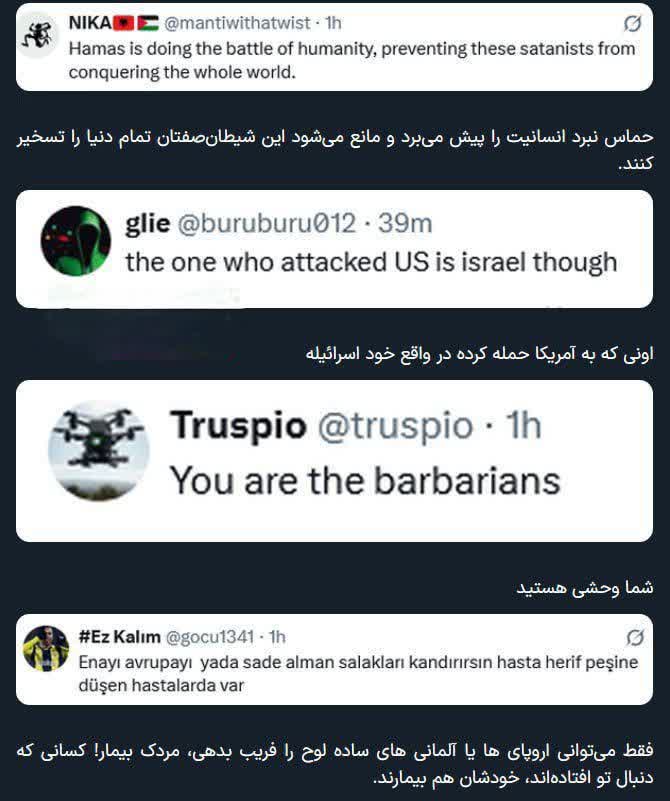Click the Truspio display name
This screenshot has height=801, width=670.
(238, 425)
